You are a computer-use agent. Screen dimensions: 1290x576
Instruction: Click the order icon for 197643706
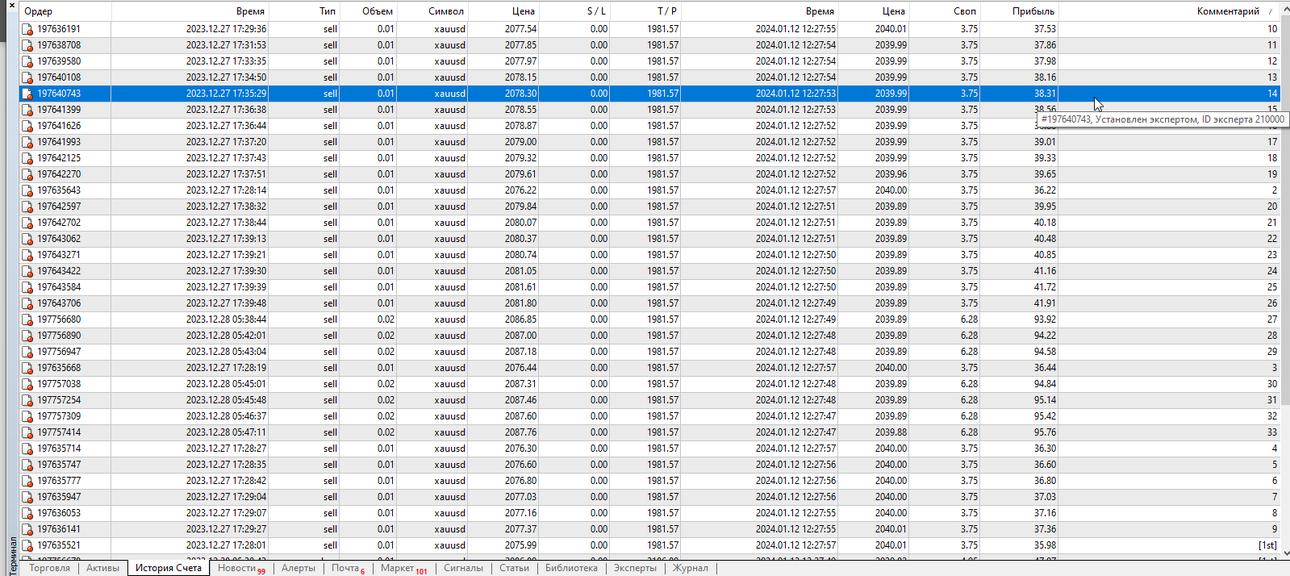(28, 302)
